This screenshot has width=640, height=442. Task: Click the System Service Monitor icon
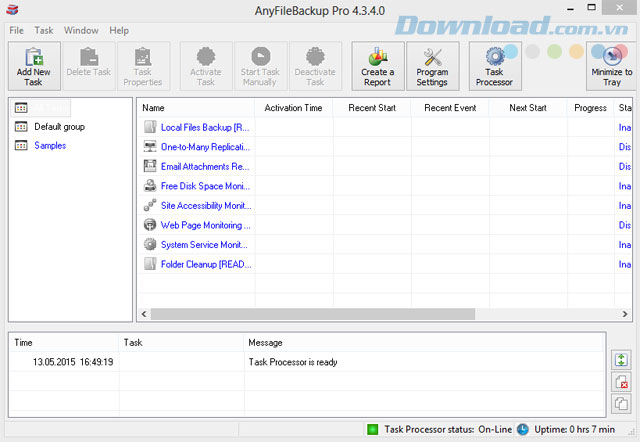150,244
